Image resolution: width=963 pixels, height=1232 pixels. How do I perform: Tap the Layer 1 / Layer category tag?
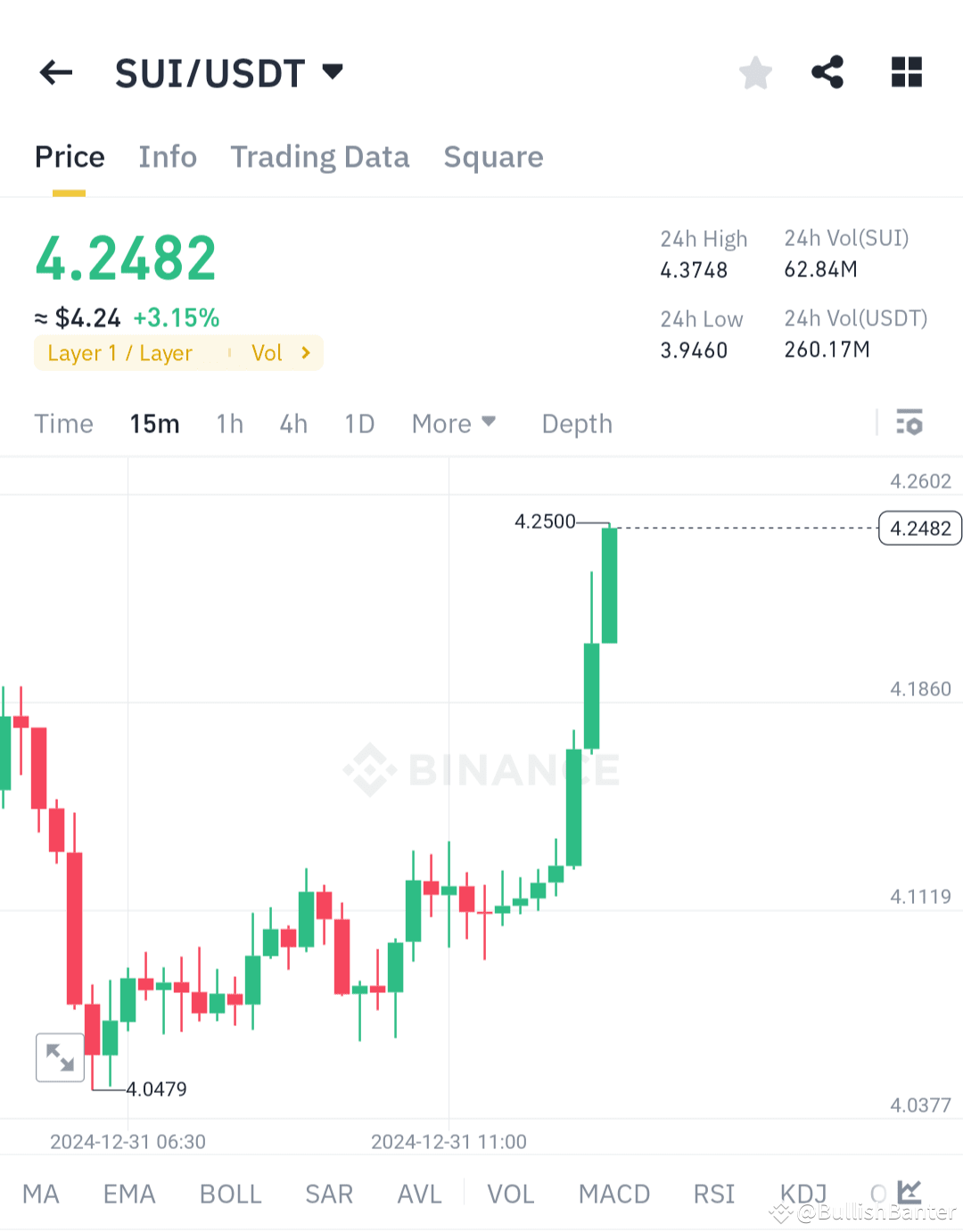click(x=120, y=352)
